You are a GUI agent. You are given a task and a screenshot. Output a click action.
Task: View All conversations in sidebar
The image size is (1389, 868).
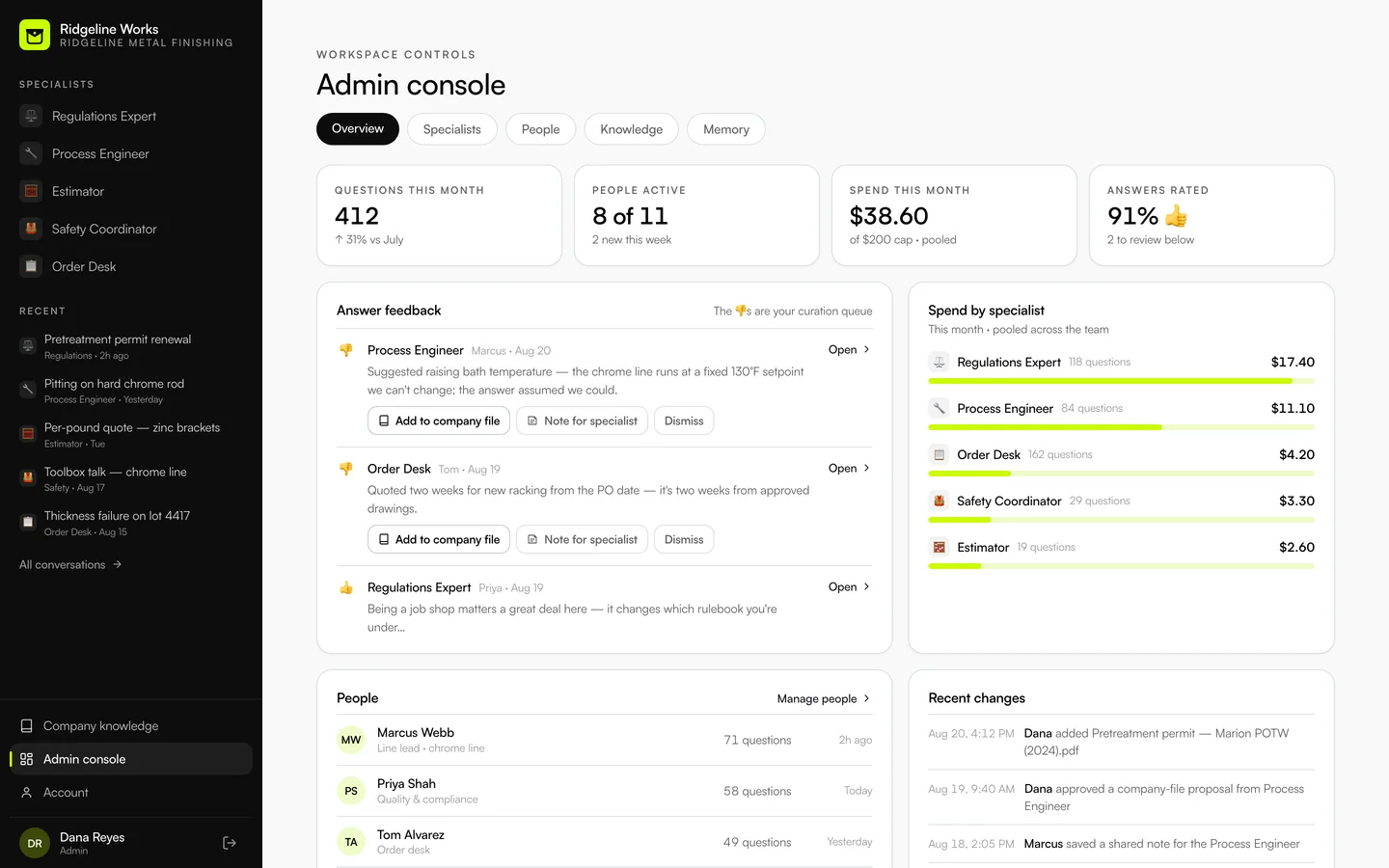click(70, 565)
